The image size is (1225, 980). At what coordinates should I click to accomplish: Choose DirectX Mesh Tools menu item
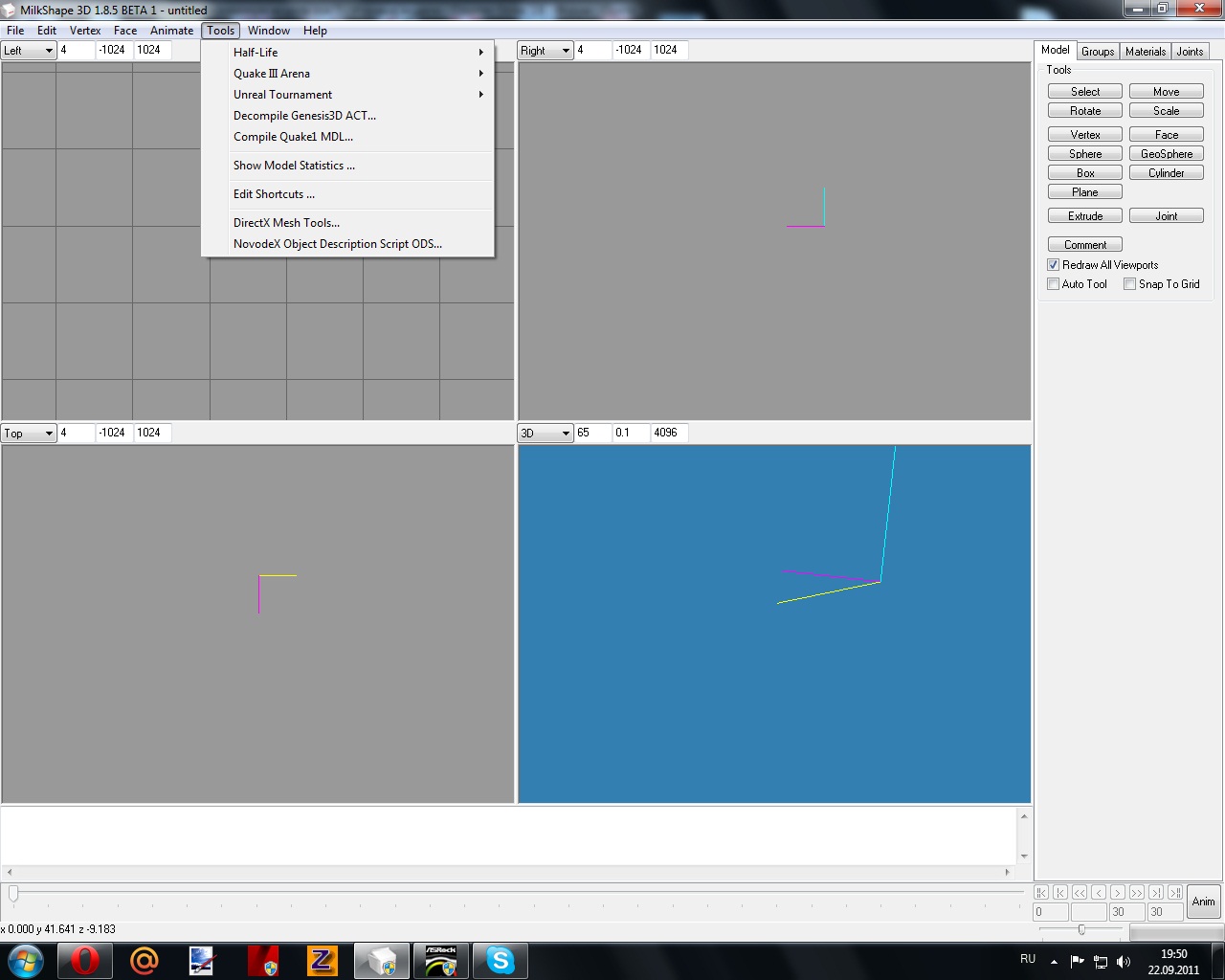pyautogui.click(x=348, y=223)
